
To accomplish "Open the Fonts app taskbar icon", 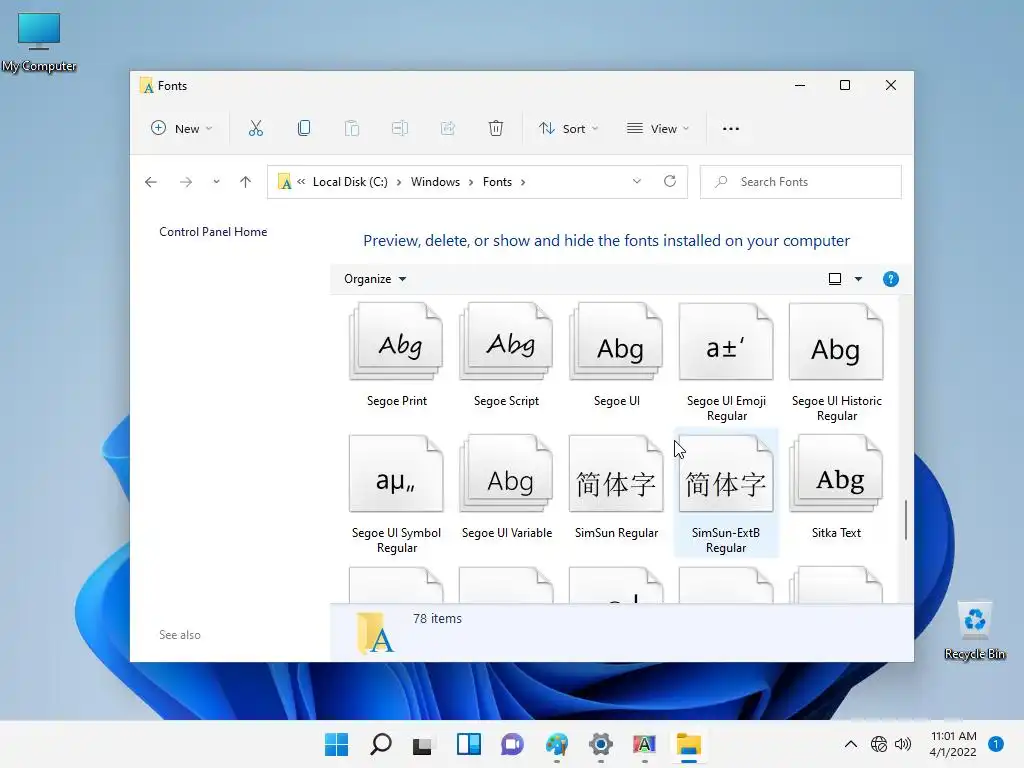I will click(644, 744).
